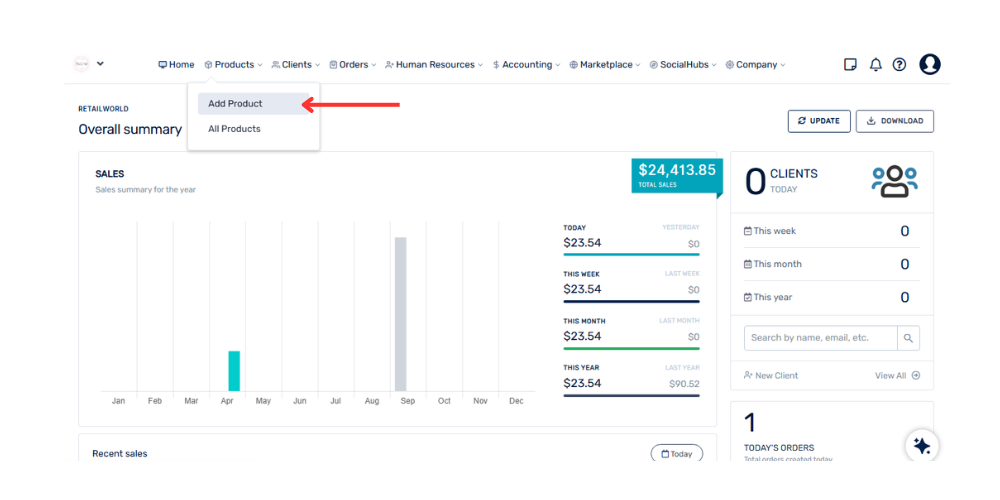The width and height of the screenshot is (1000, 500).
Task: Click the Download button
Action: [894, 121]
